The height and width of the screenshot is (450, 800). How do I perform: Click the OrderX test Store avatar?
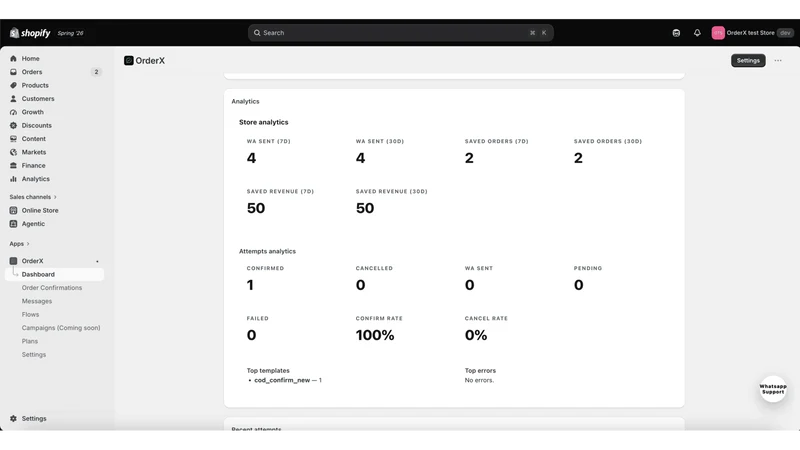pyautogui.click(x=718, y=33)
